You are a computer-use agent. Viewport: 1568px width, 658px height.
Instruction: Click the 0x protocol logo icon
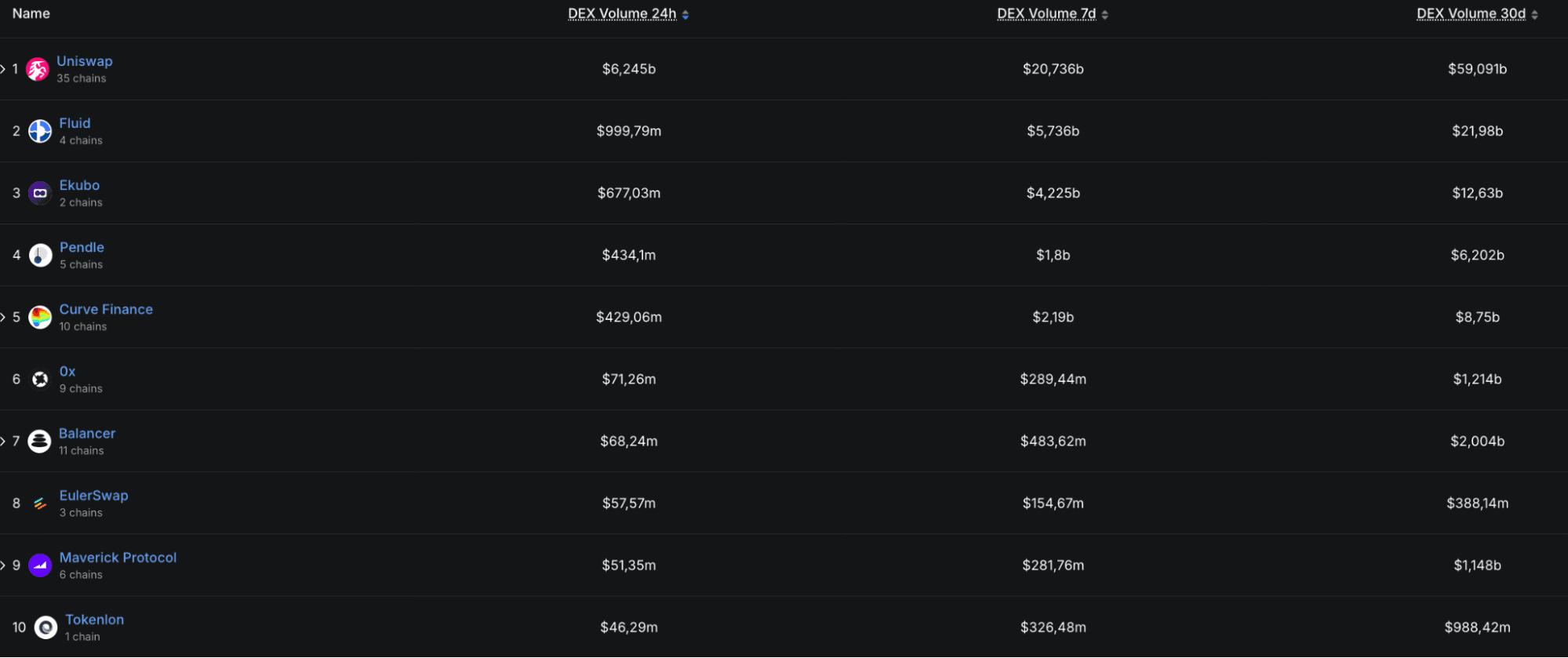tap(40, 380)
